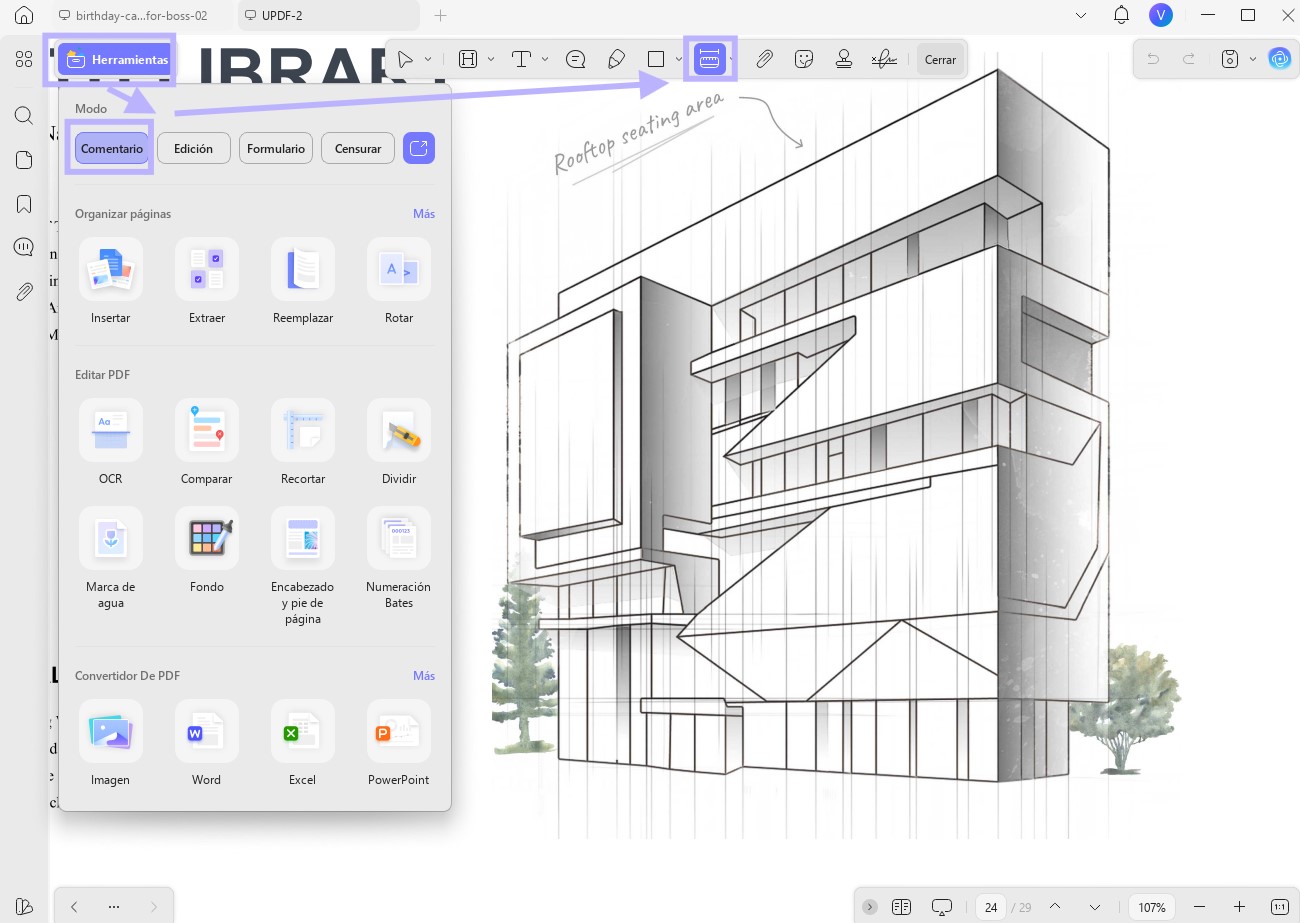This screenshot has height=923, width=1300.
Task: Select the pencil highlighter tool
Action: tap(617, 59)
